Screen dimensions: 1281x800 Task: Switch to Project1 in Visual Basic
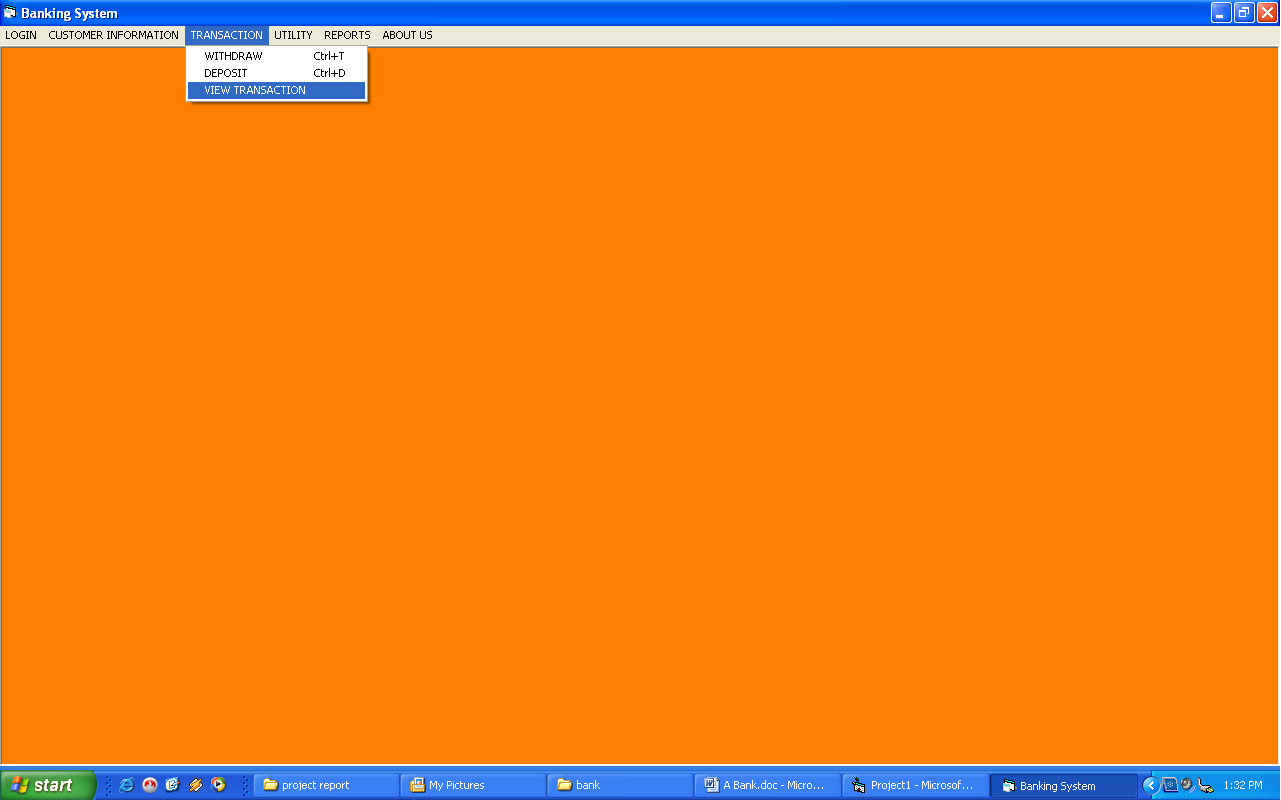[x=913, y=785]
